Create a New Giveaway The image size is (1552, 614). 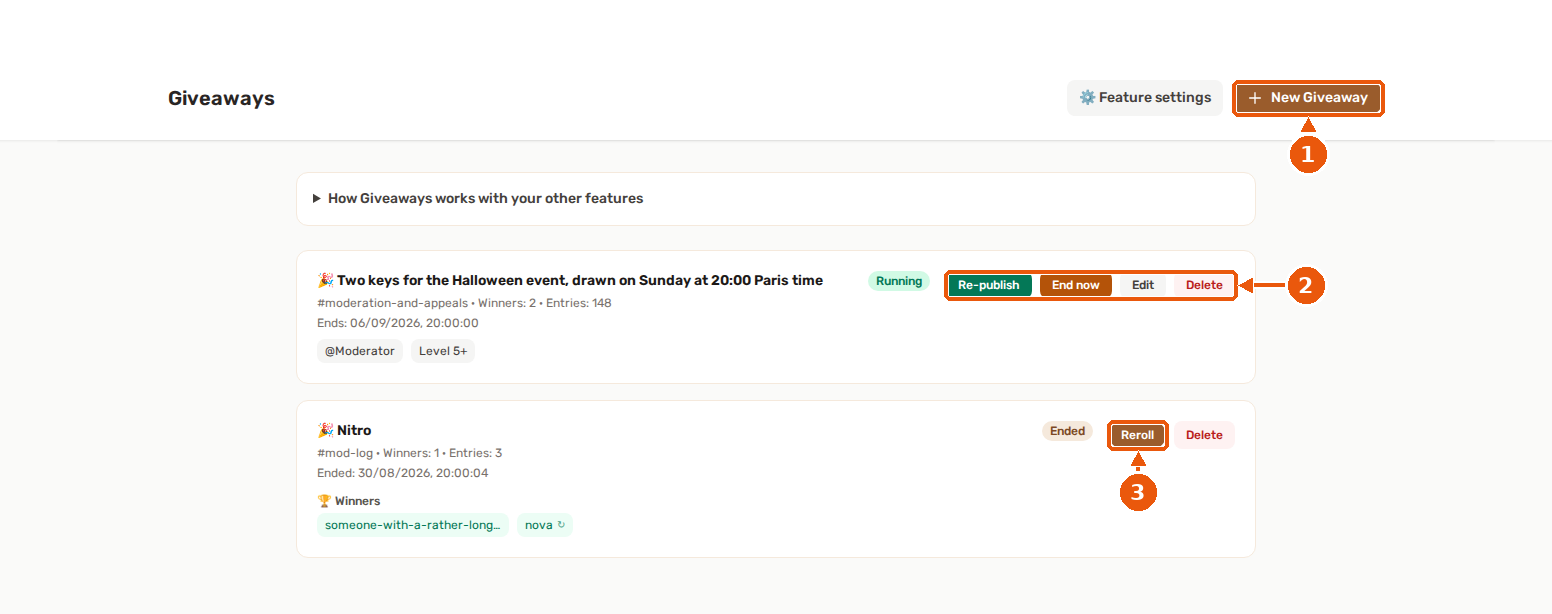(x=1308, y=98)
